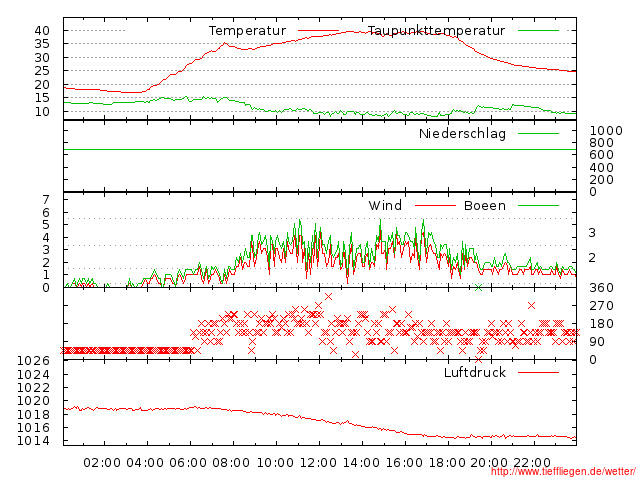Click the 1026 pressure axis value

pyautogui.click(x=33, y=360)
